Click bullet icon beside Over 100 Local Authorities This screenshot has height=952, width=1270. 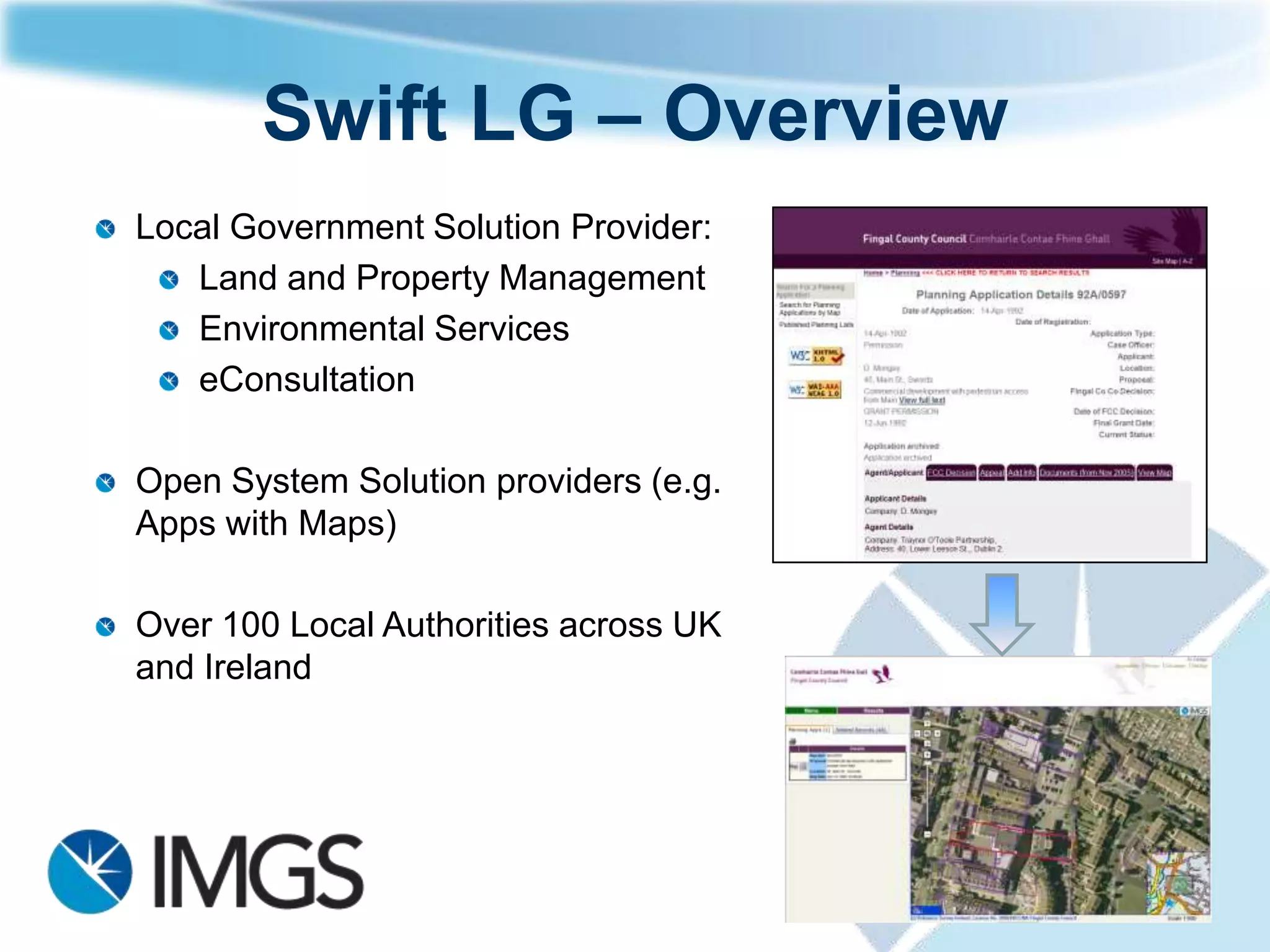pyautogui.click(x=105, y=627)
